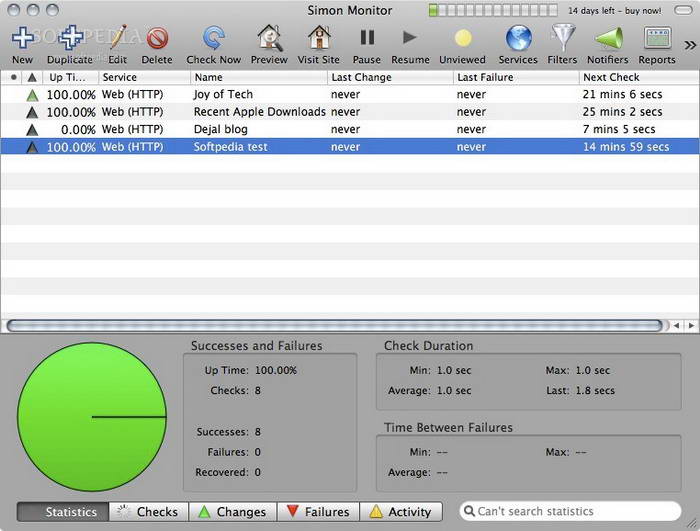Click the status triangle of Softpedia test
This screenshot has height=531, width=700.
[x=32, y=147]
